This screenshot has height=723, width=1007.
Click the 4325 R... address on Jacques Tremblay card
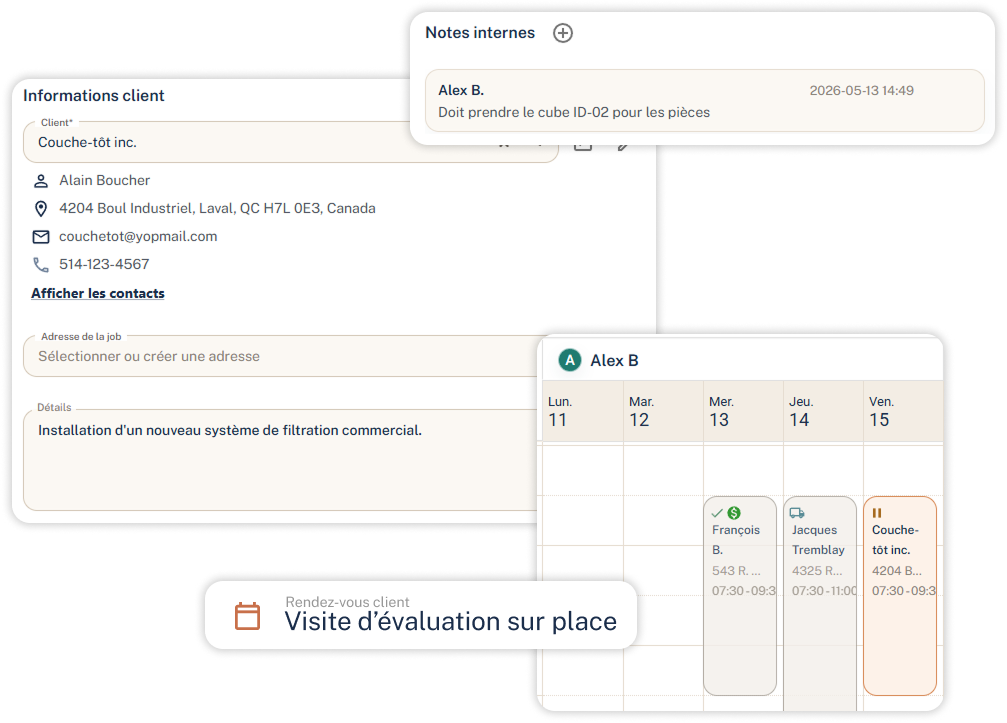[x=817, y=571]
